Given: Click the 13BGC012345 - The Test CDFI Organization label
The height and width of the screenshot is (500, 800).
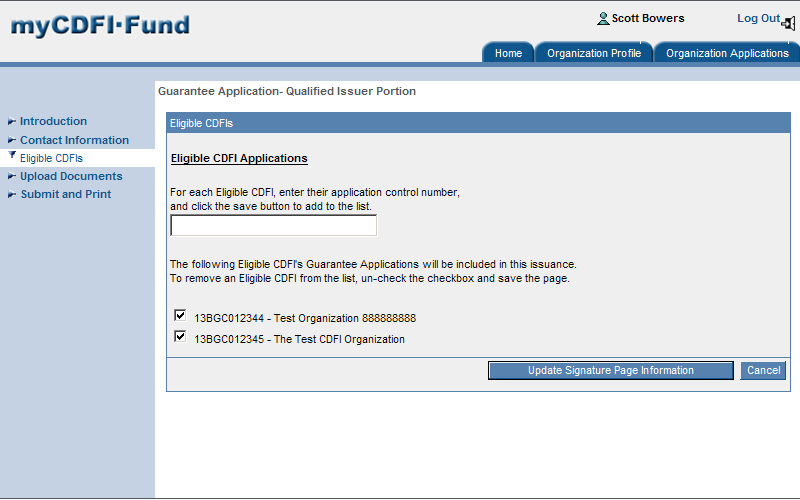Looking at the screenshot, I should pos(299,339).
